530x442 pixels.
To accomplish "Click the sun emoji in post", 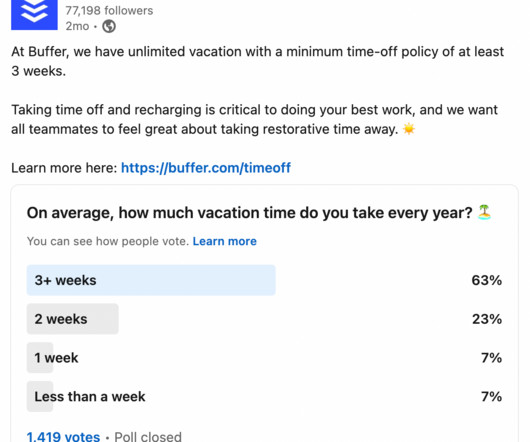I will [x=409, y=129].
